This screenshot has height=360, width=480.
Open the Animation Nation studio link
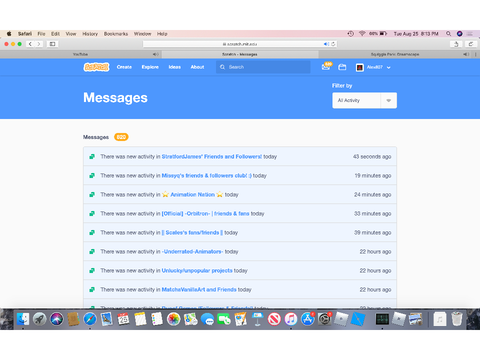click(x=192, y=194)
